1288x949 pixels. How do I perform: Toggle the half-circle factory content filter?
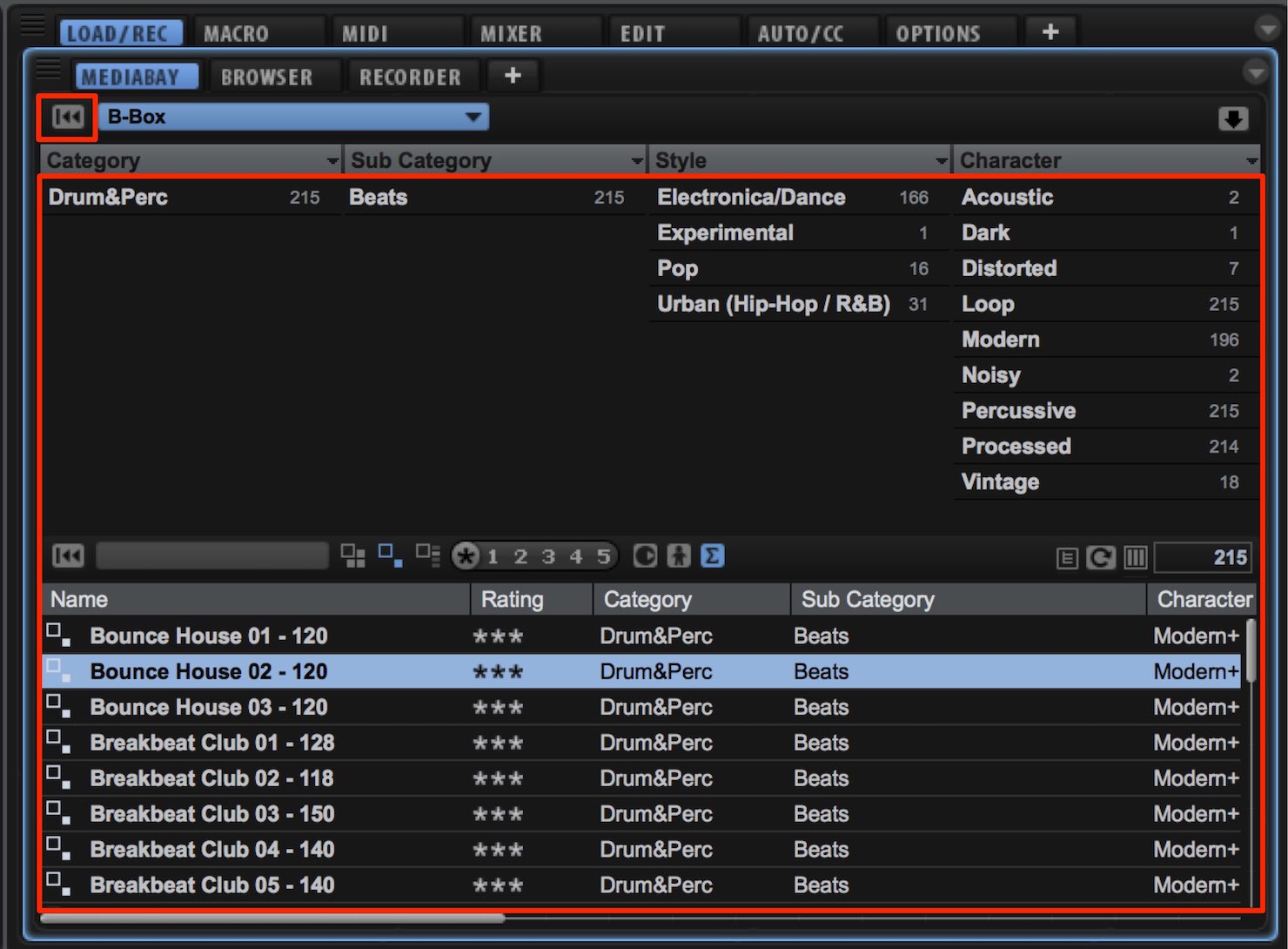(645, 555)
